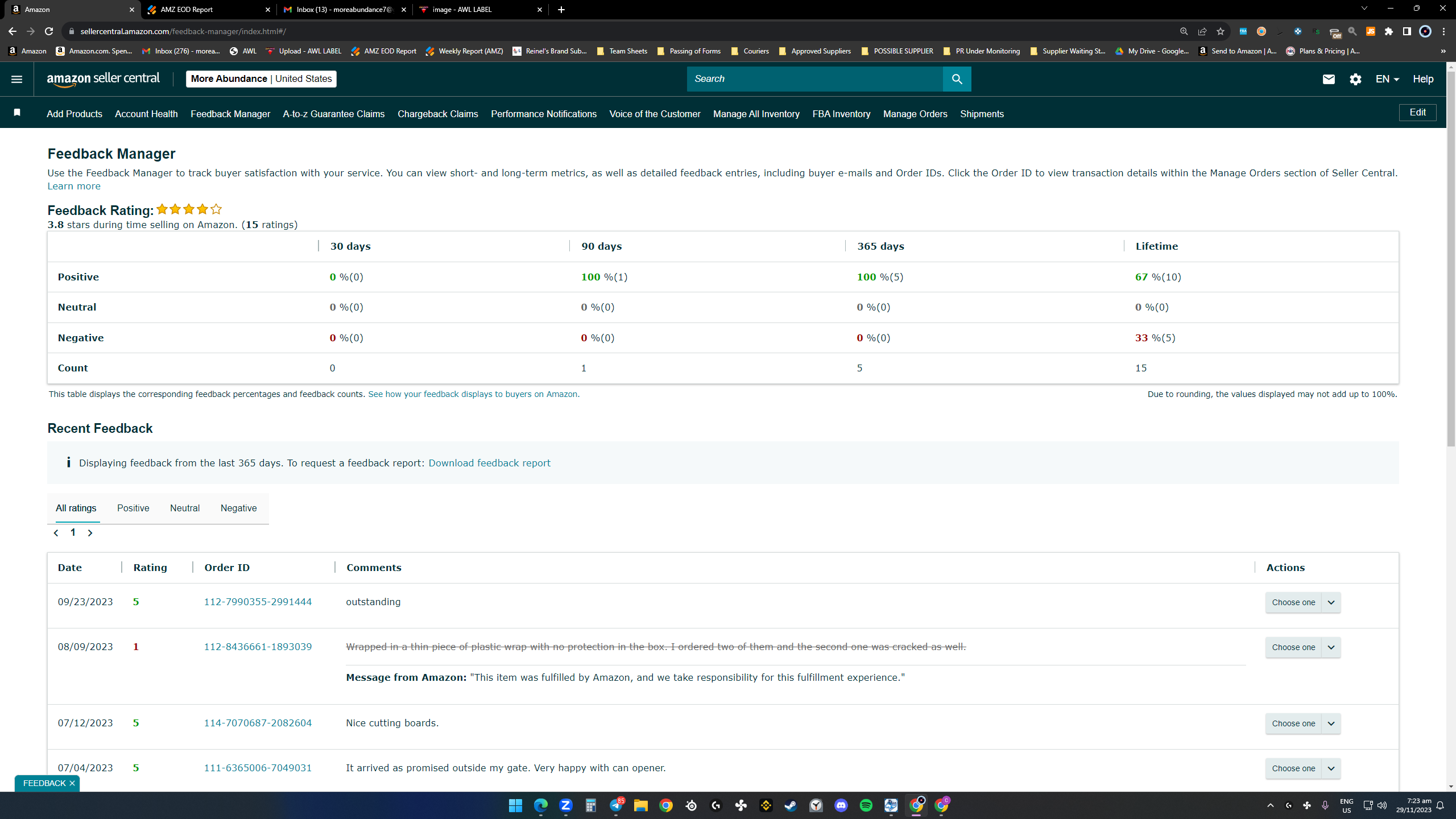Expand the bookmarks bar overflow chevron
Viewport: 1456px width, 819px height.
coord(1443,51)
